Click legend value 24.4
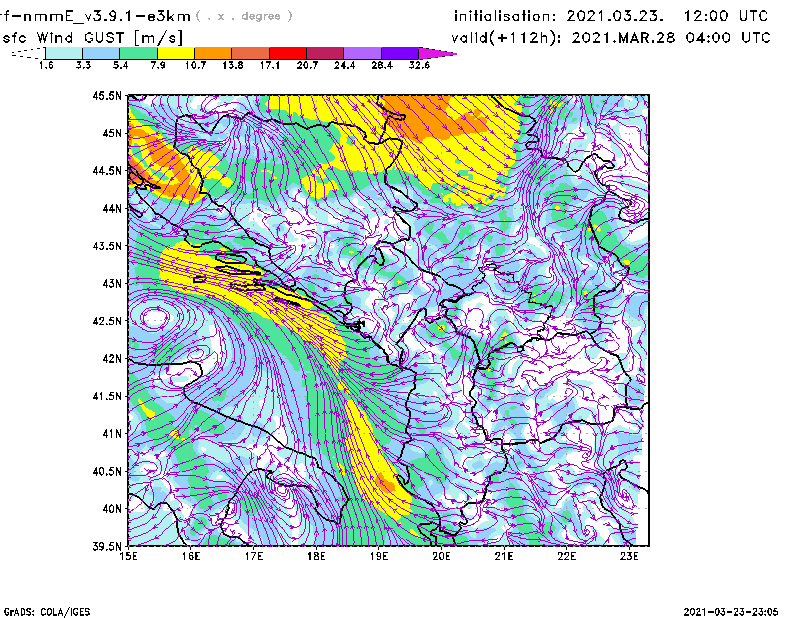800x618 pixels. coord(344,65)
